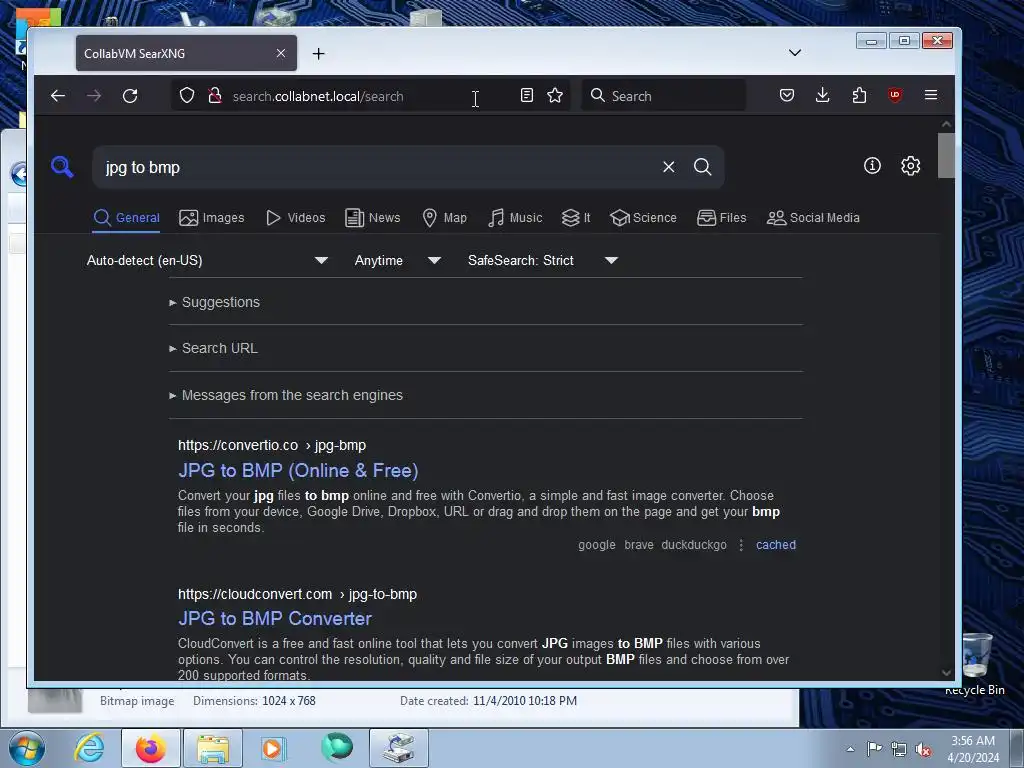Open the list all tabs chevron
This screenshot has height=768, width=1024.
[x=795, y=53]
